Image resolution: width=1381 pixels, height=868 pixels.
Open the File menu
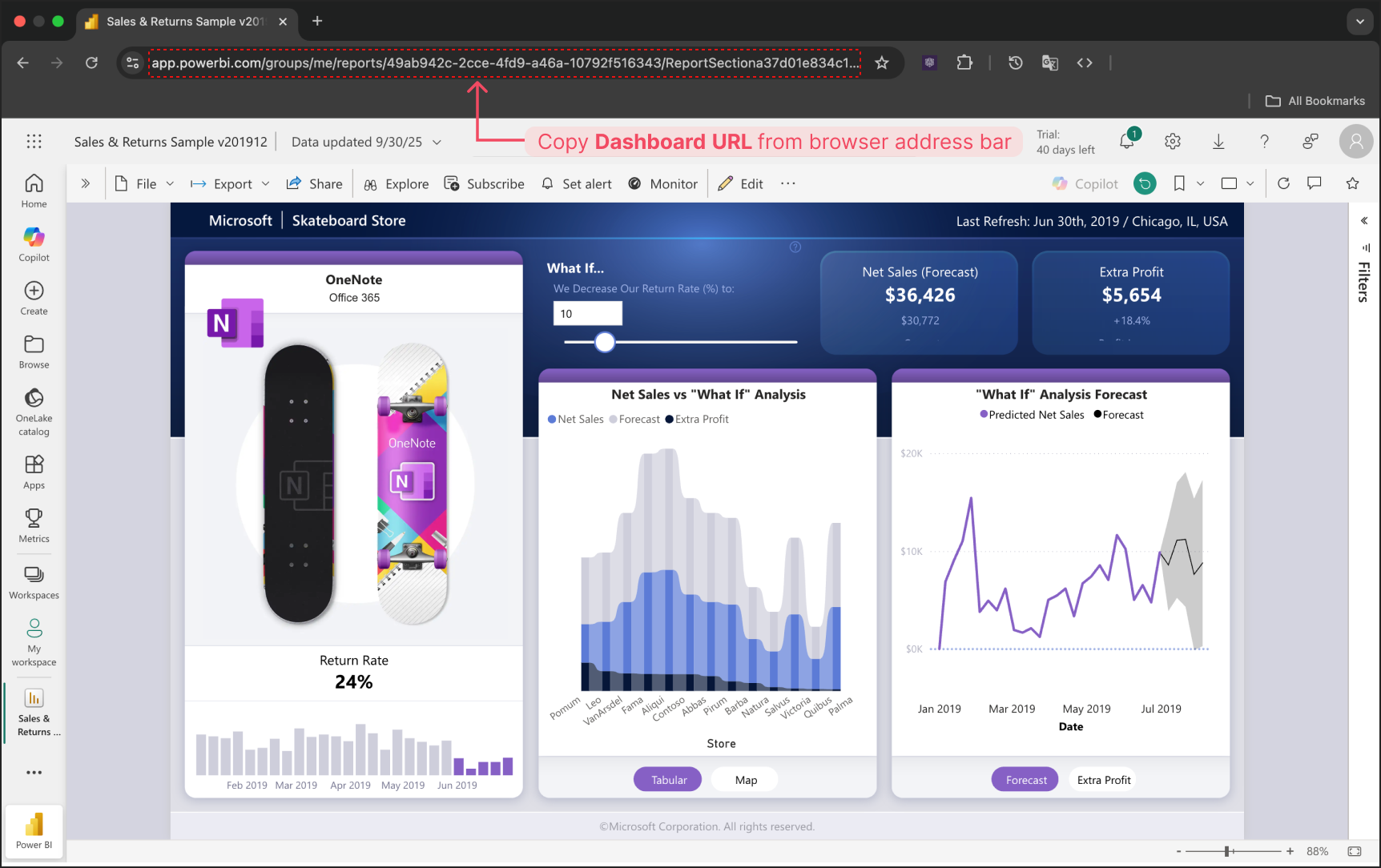[144, 184]
